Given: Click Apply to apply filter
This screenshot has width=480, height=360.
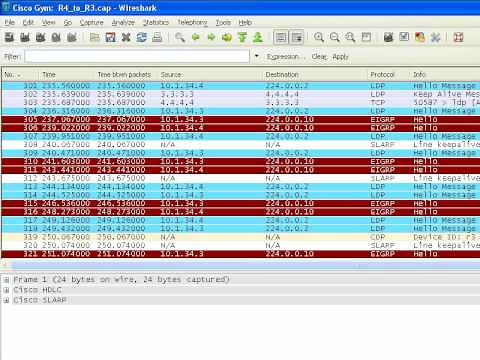Looking at the screenshot, I should 340,57.
